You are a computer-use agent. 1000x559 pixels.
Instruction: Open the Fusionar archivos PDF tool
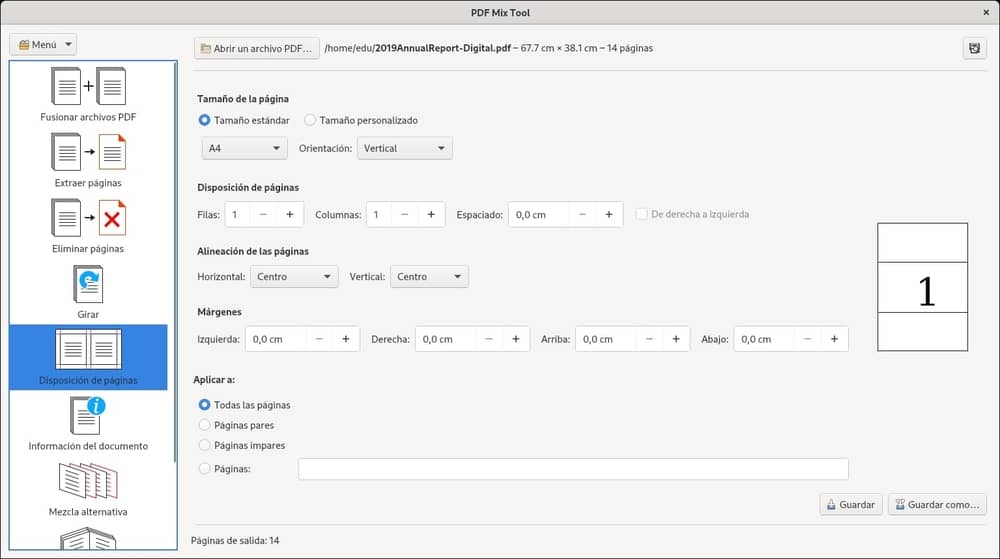point(88,94)
